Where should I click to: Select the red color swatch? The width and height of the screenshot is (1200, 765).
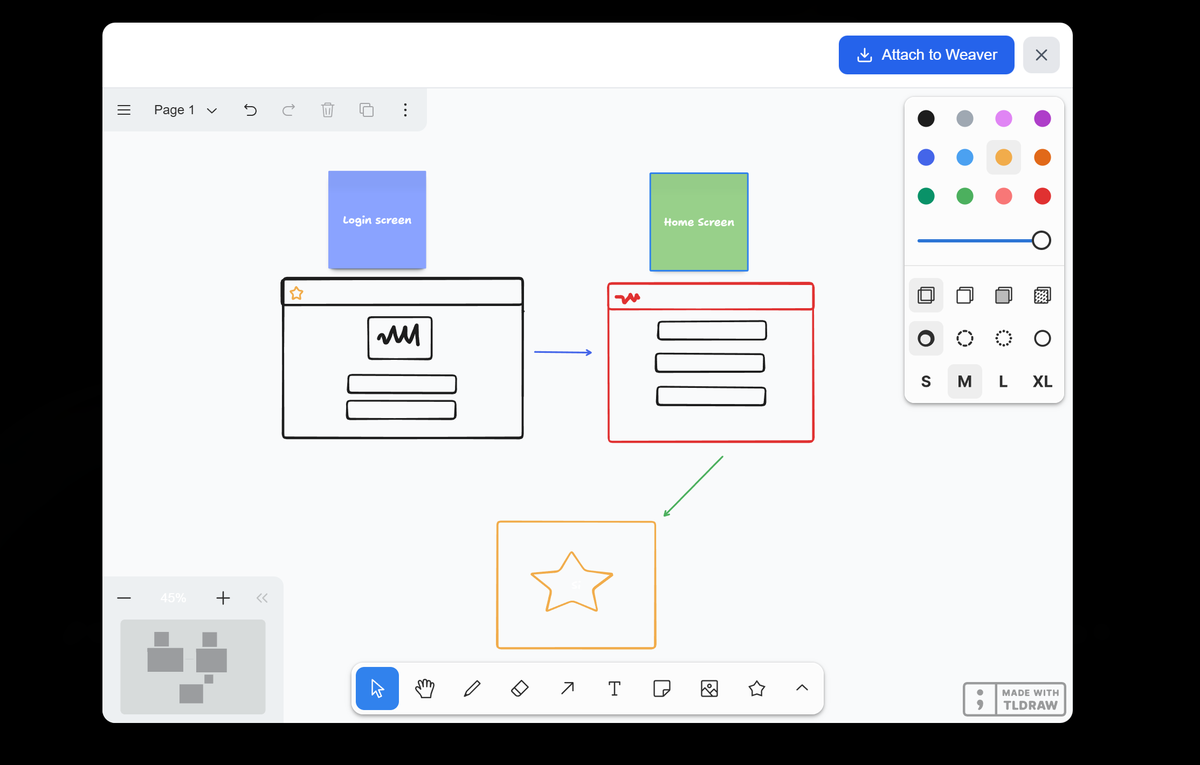(1042, 196)
